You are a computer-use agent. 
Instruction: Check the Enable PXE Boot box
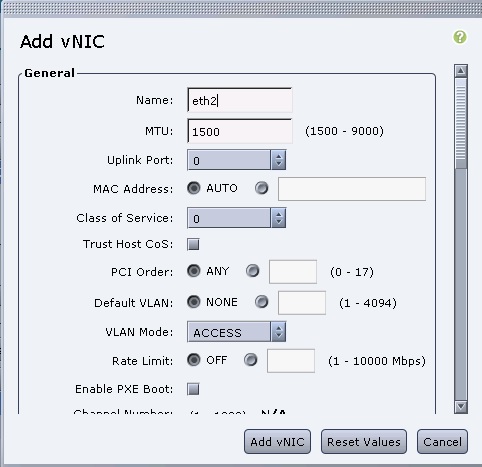click(193, 389)
